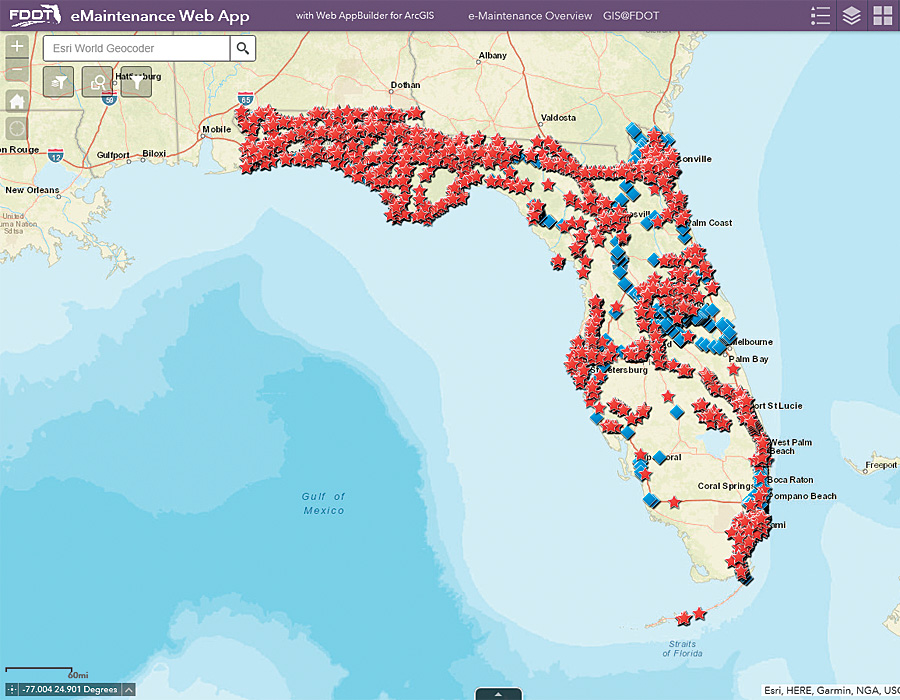Focus the Esri World Geocoder search field
This screenshot has width=900, height=700.
(x=137, y=48)
